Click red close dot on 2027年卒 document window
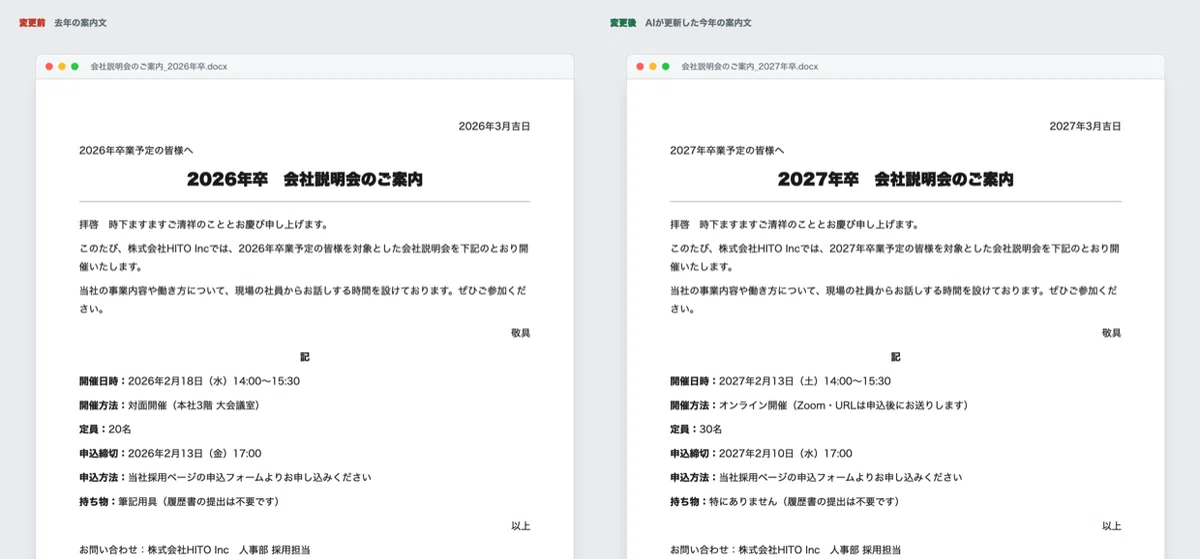 coord(640,66)
